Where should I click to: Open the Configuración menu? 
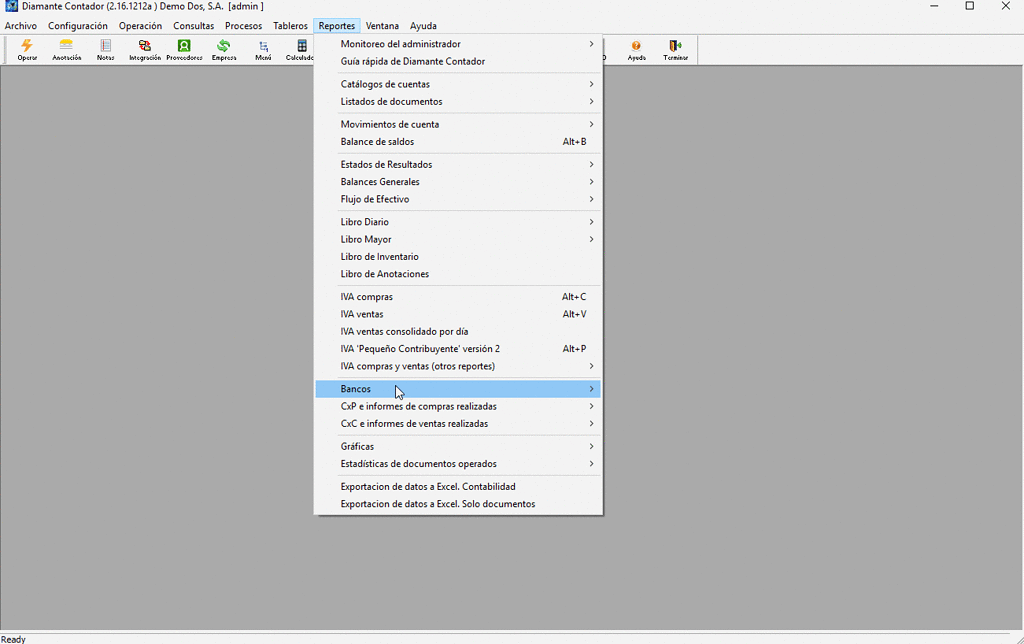[78, 26]
